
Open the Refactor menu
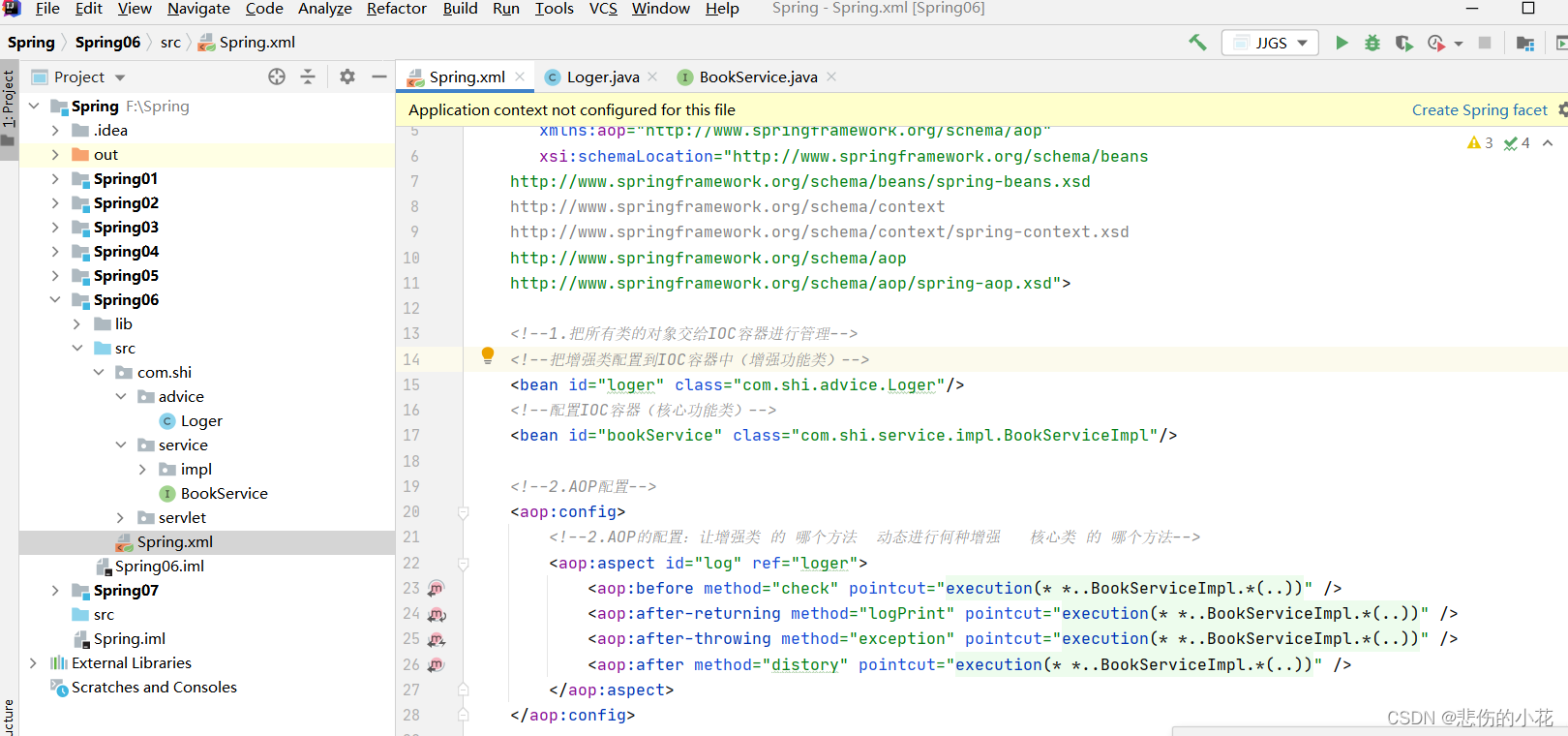tap(397, 9)
